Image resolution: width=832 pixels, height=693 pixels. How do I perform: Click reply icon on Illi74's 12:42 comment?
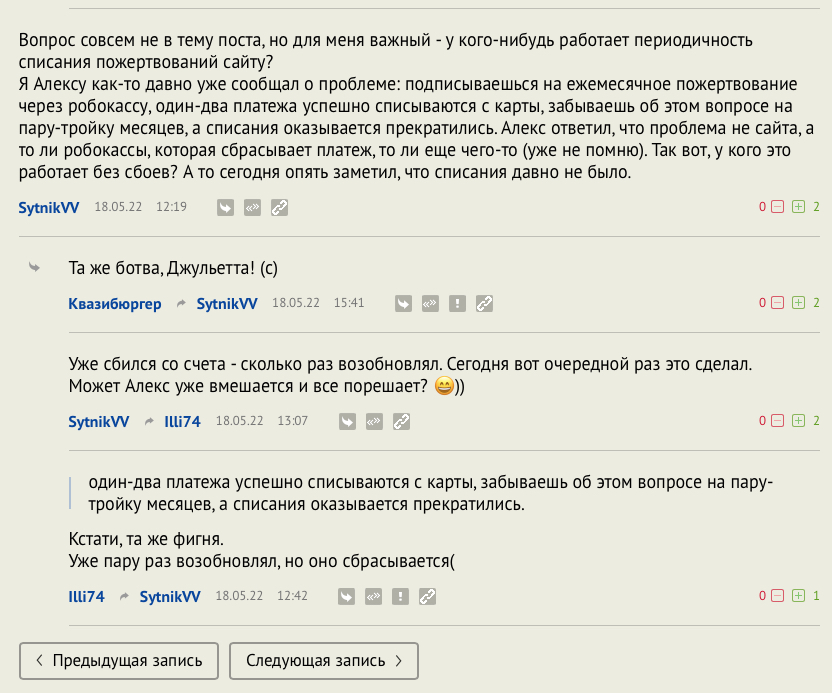point(347,597)
